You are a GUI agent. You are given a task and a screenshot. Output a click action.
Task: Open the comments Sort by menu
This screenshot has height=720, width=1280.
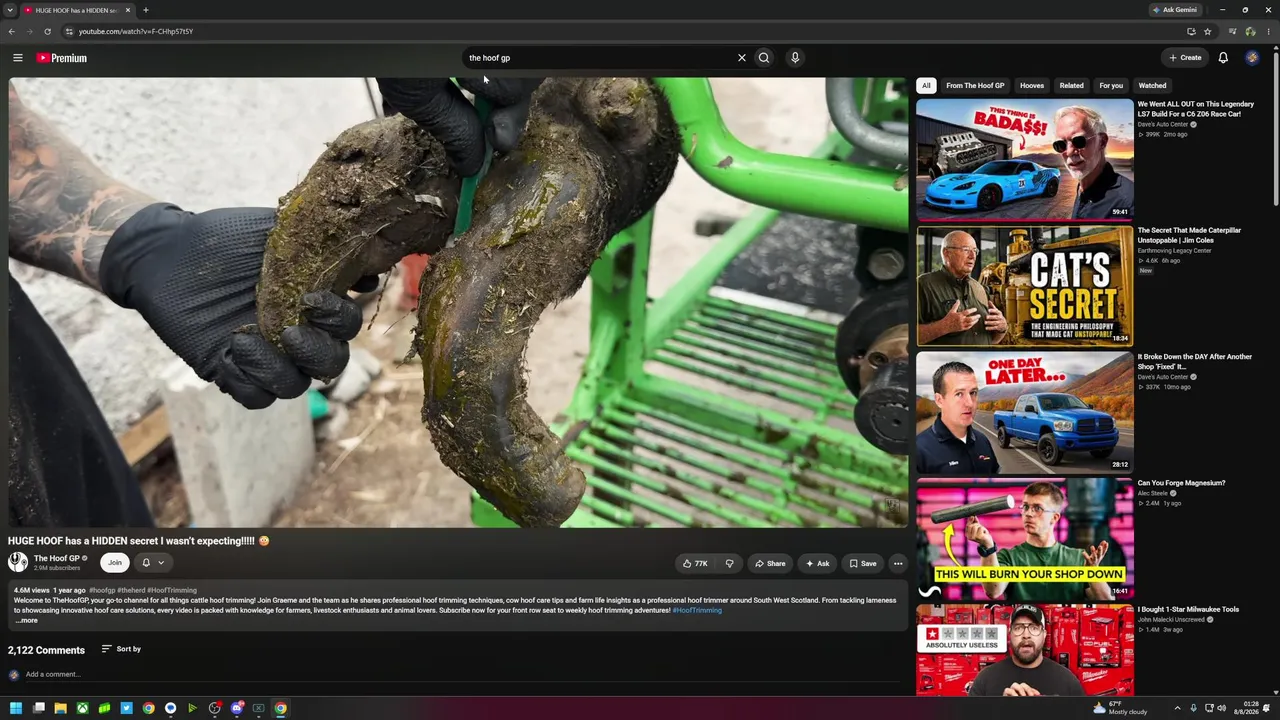[x=121, y=649]
